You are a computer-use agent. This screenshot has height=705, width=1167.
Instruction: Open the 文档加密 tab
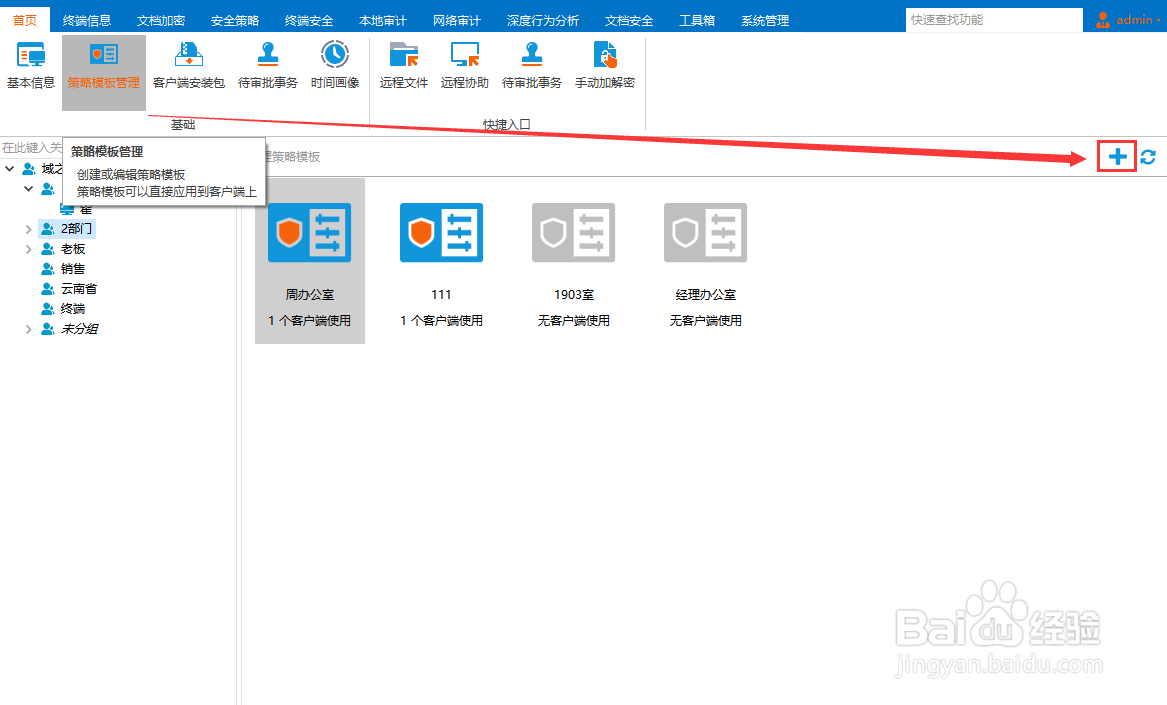coord(161,20)
